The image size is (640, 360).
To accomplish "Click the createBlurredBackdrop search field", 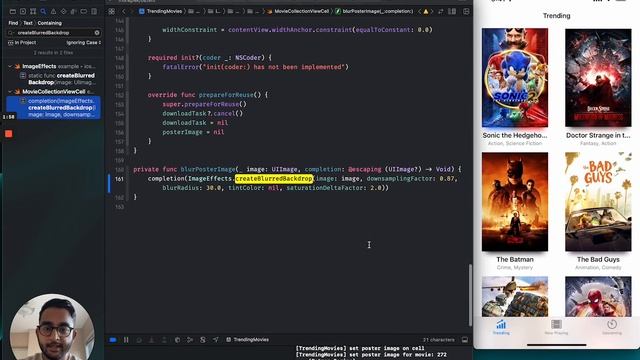I will [54, 33].
